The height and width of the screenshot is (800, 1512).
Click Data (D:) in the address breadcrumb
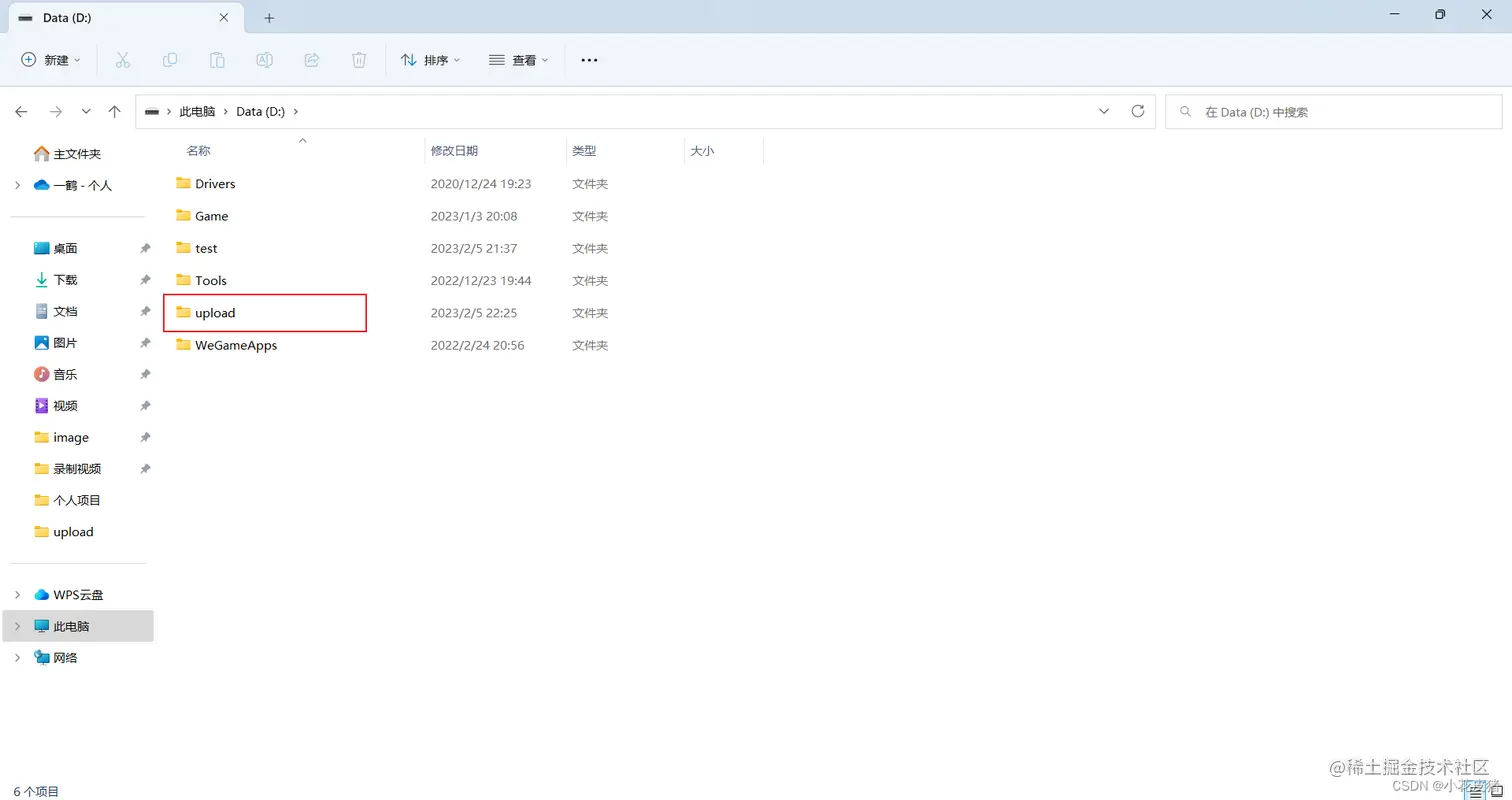point(260,112)
